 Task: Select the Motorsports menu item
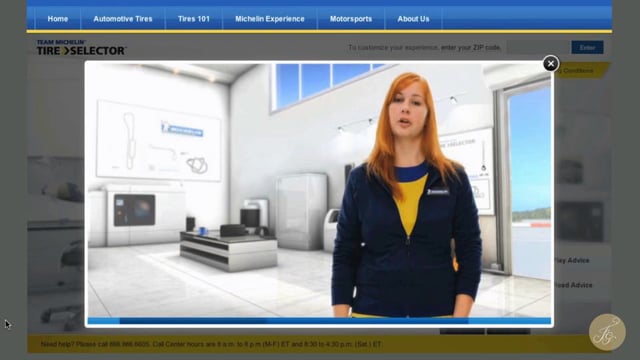click(x=351, y=19)
